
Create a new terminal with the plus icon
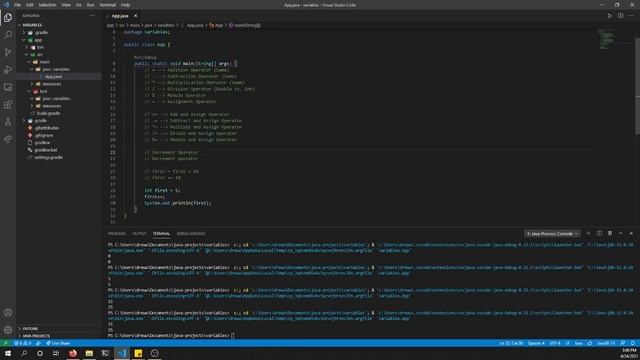pyautogui.click(x=588, y=233)
